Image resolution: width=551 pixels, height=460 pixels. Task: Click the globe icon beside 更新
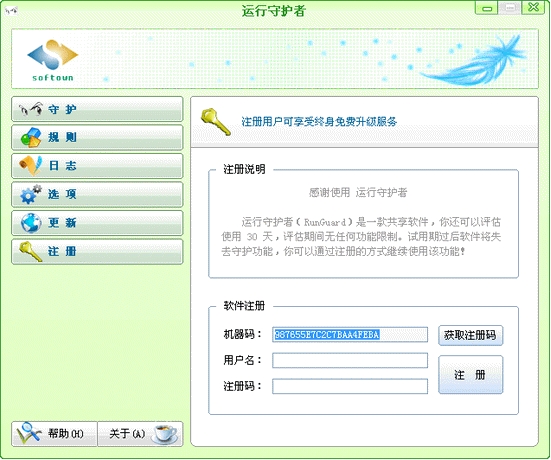pos(31,223)
